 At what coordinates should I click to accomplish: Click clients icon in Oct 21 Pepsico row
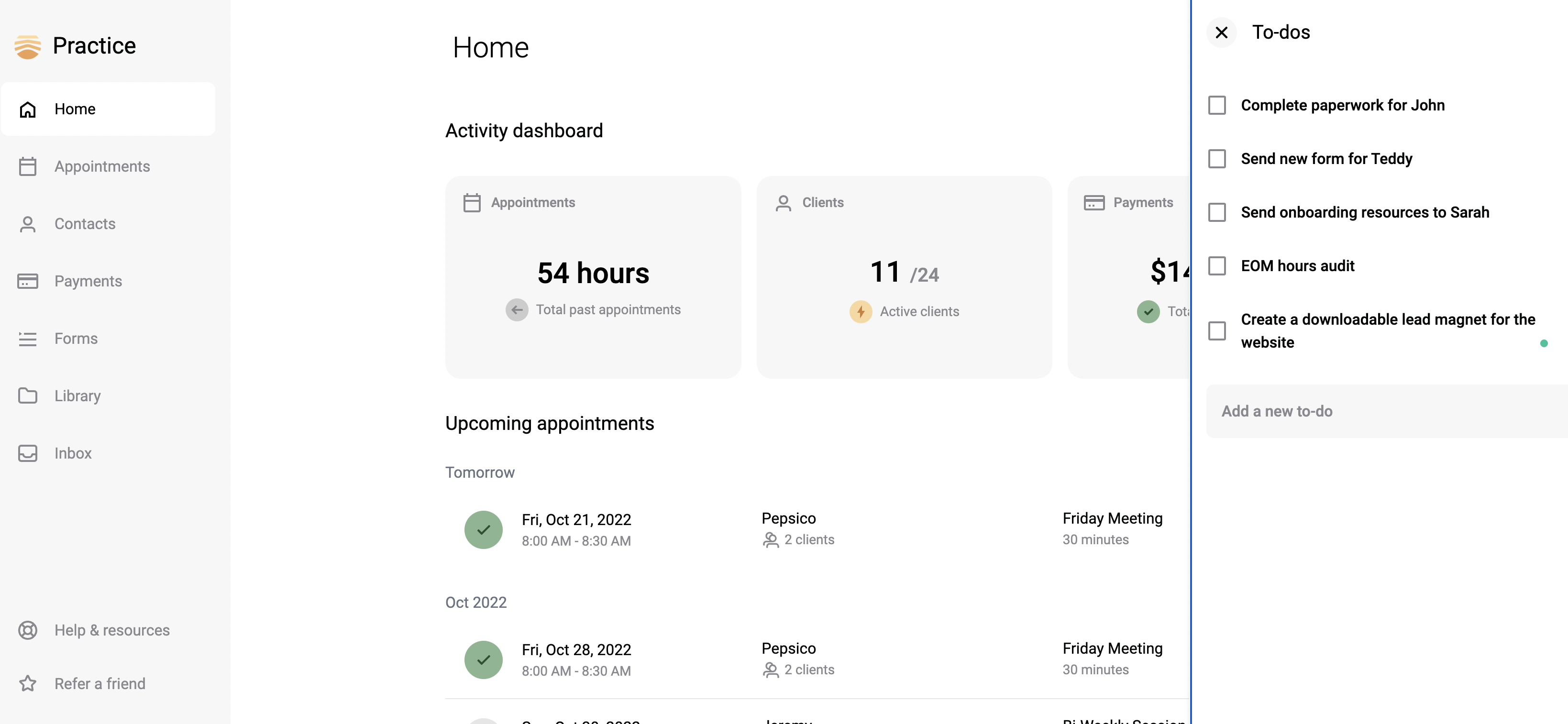pos(771,540)
